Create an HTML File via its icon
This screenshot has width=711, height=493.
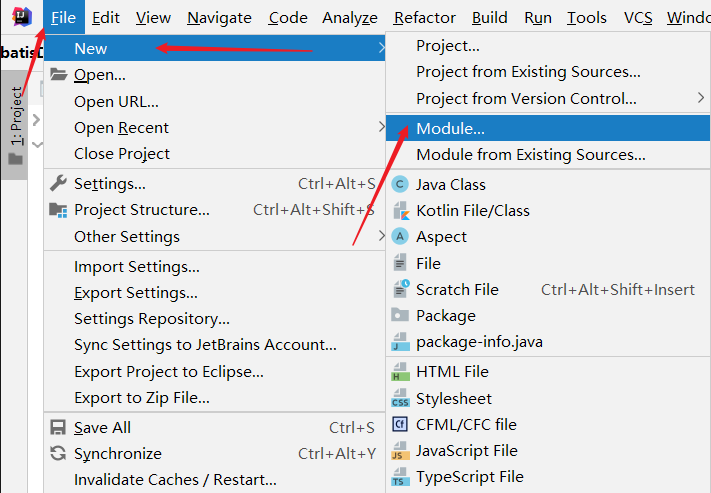coord(400,371)
